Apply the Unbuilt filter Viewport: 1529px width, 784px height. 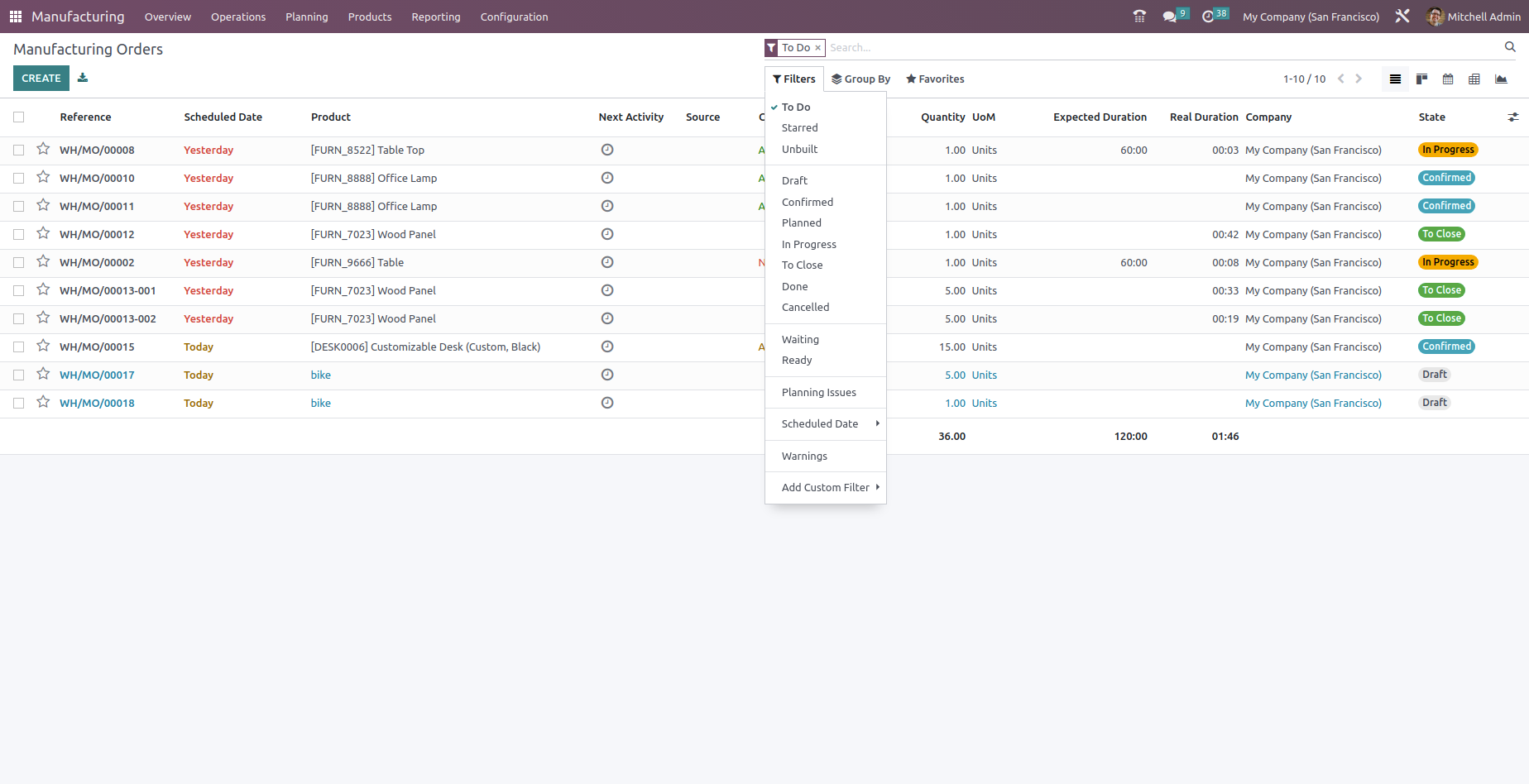click(x=826, y=150)
